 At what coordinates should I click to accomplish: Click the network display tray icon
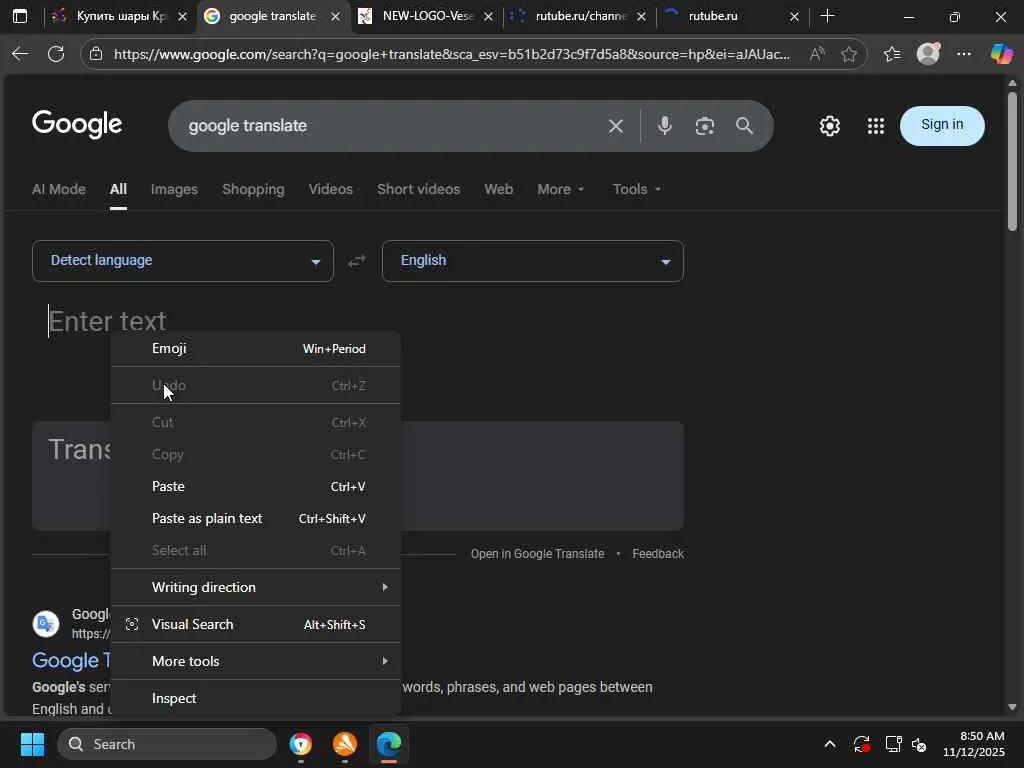click(893, 744)
